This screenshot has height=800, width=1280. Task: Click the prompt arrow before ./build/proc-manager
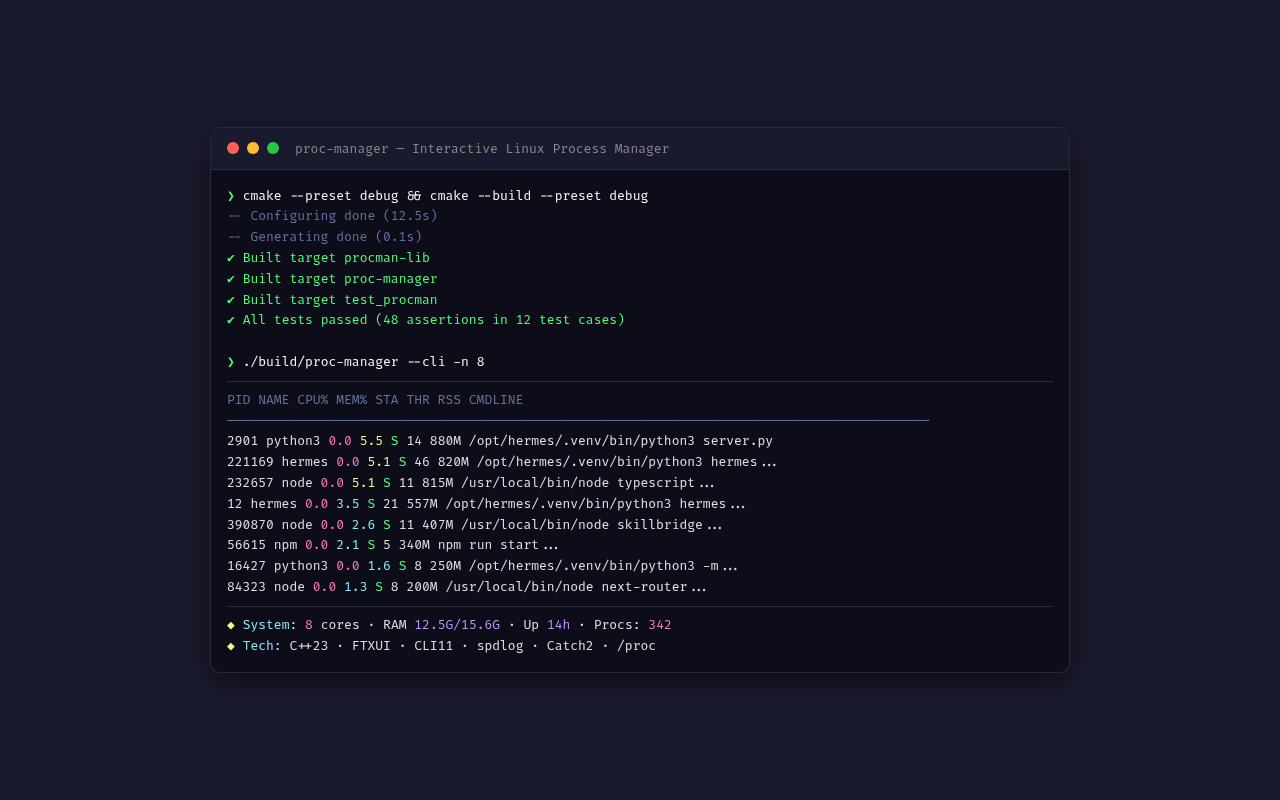[x=231, y=362]
